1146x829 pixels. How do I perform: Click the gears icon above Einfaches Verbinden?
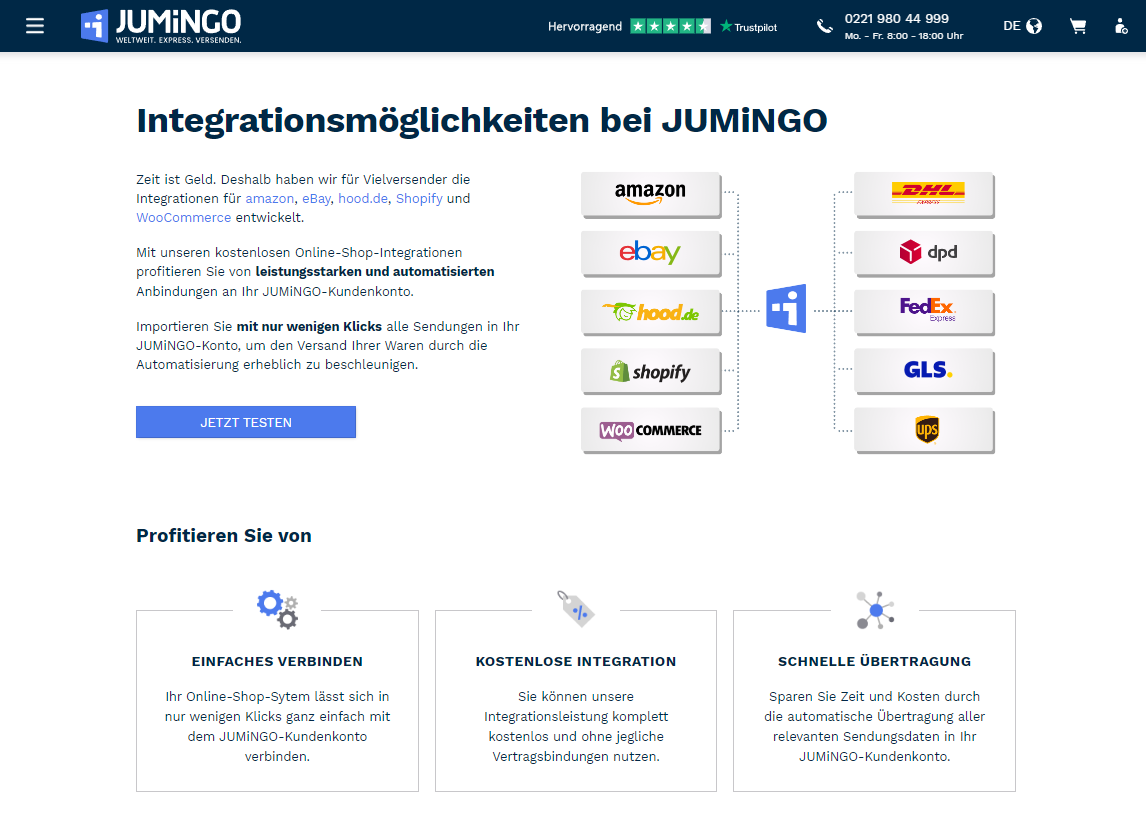tap(278, 610)
